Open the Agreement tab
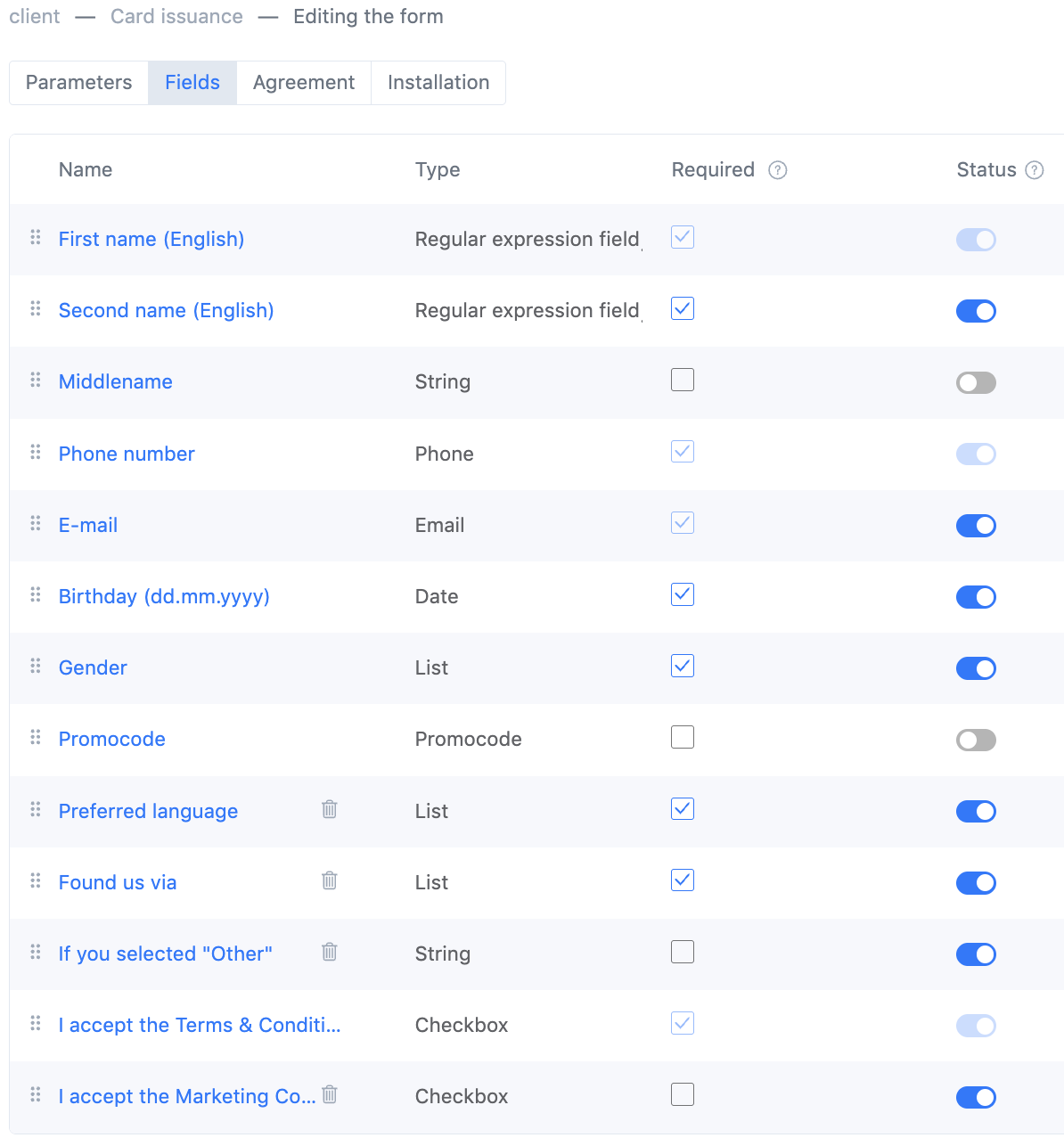The width and height of the screenshot is (1064, 1146). click(304, 83)
